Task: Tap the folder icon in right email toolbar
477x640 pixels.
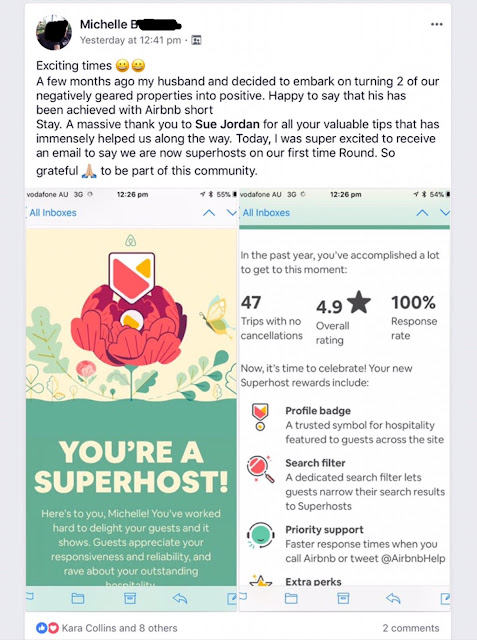Action: (291, 598)
